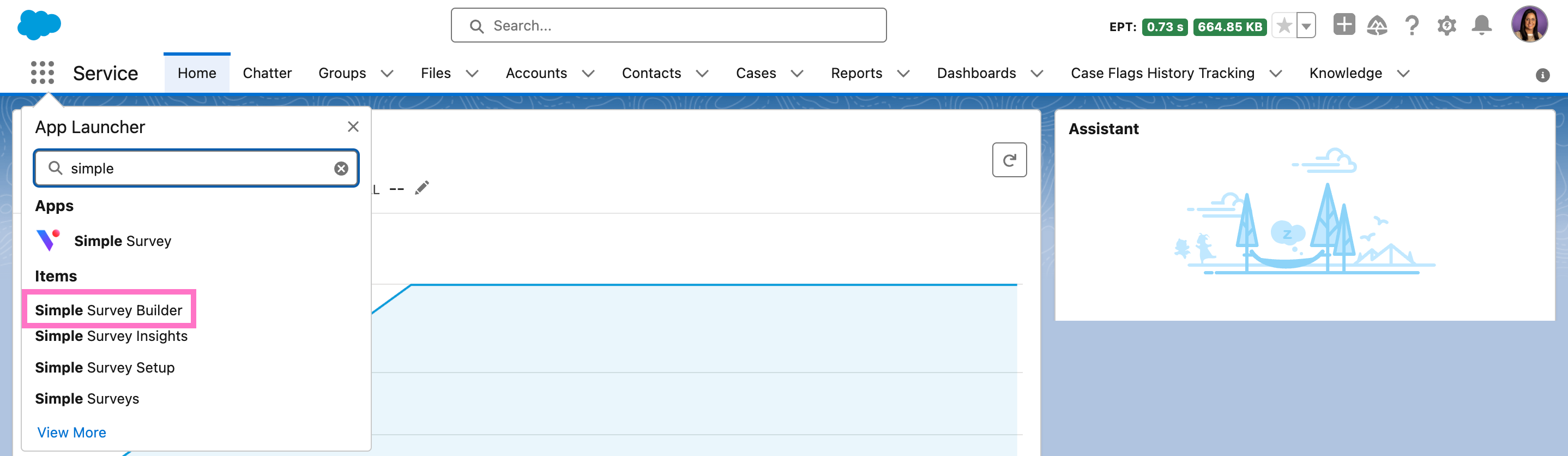Expand the Reports tab dropdown chevron
Viewport: 1568px width, 456px height.
click(904, 74)
